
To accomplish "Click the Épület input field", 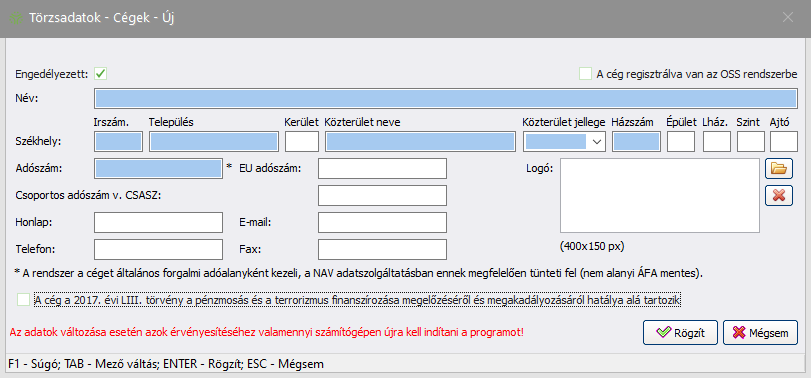I will pyautogui.click(x=681, y=141).
